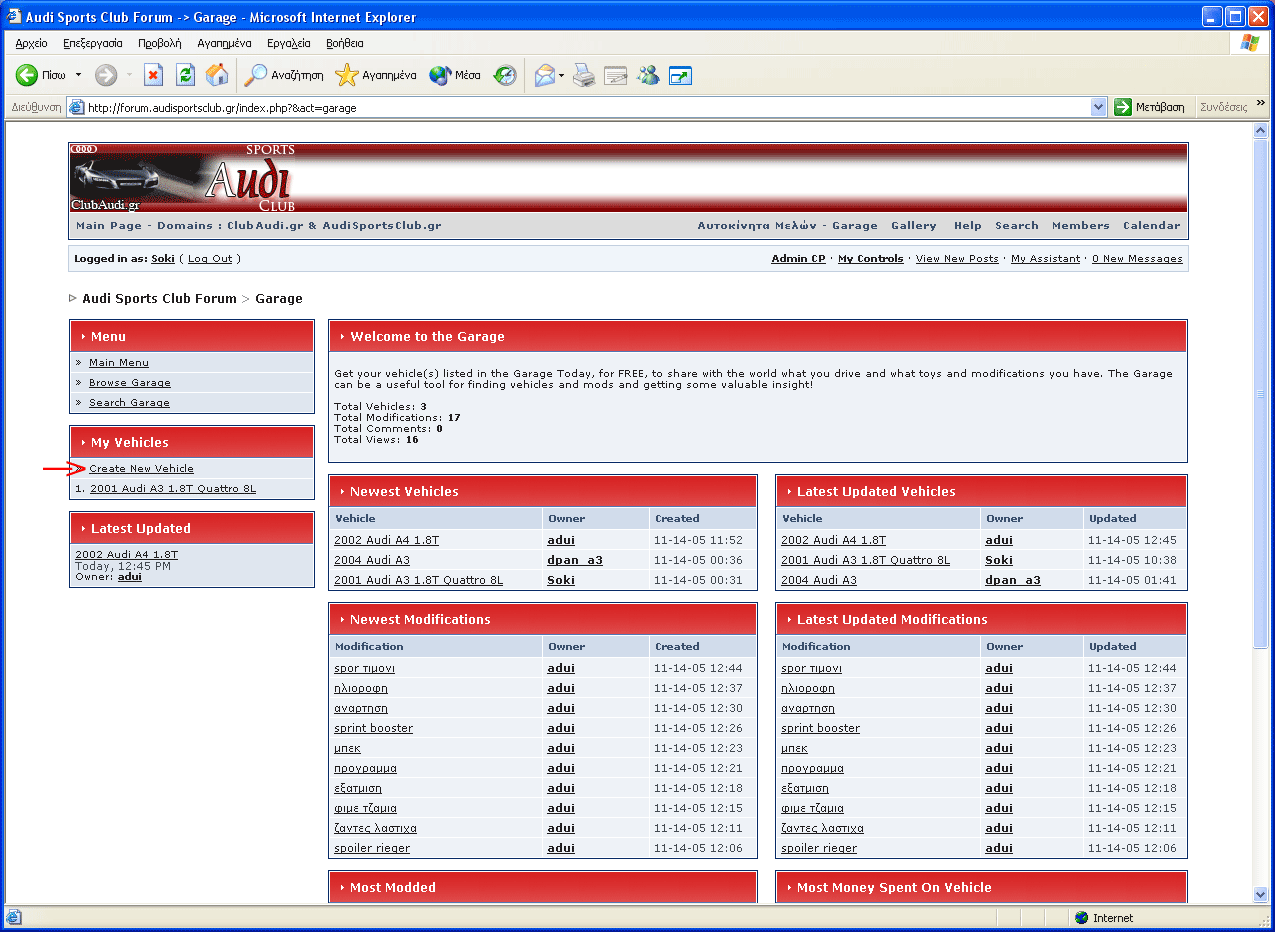Refresh the page with the toolbar icon
The height and width of the screenshot is (932, 1275).
[x=185, y=76]
